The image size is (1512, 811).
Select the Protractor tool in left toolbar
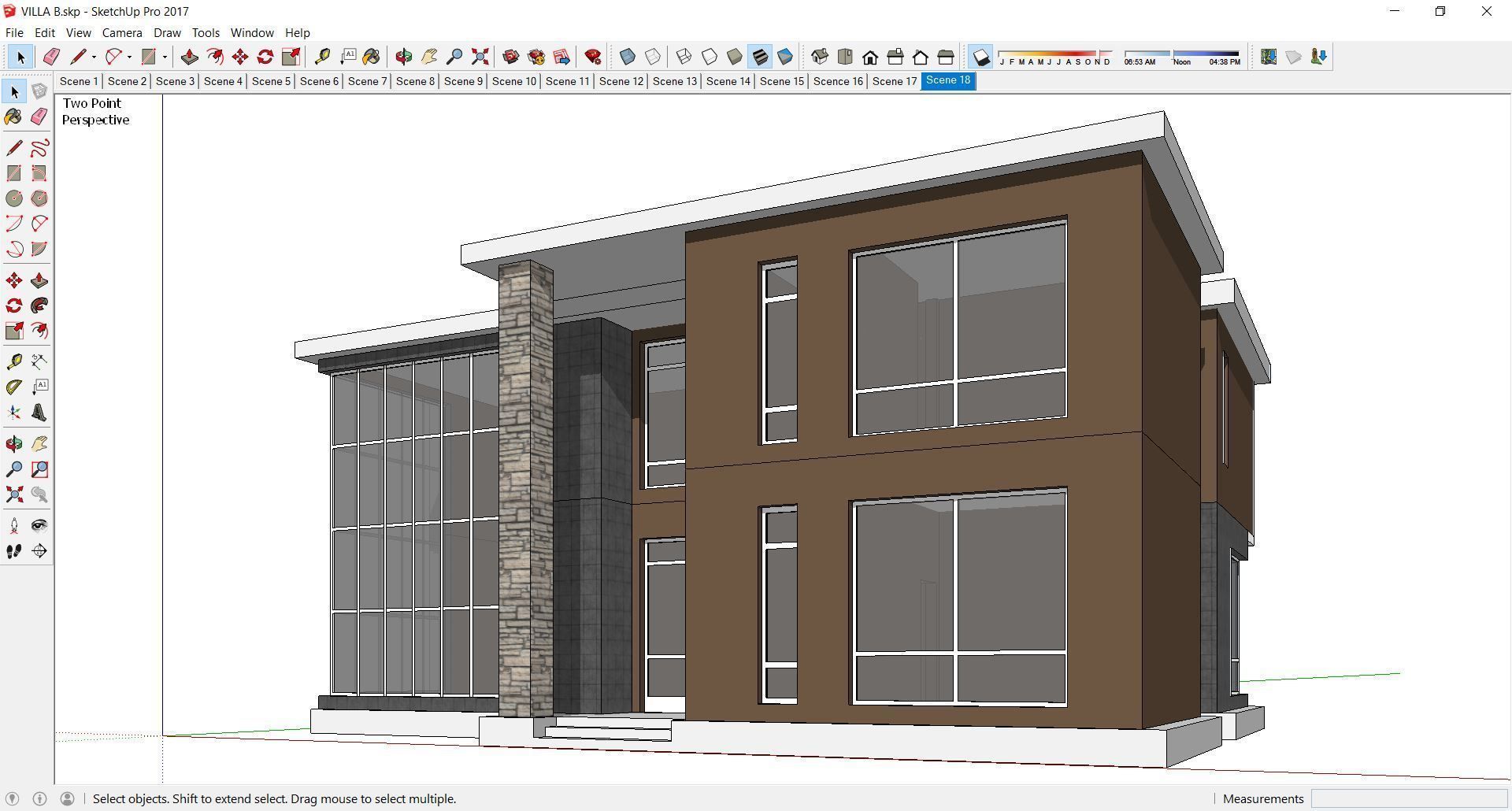point(14,387)
